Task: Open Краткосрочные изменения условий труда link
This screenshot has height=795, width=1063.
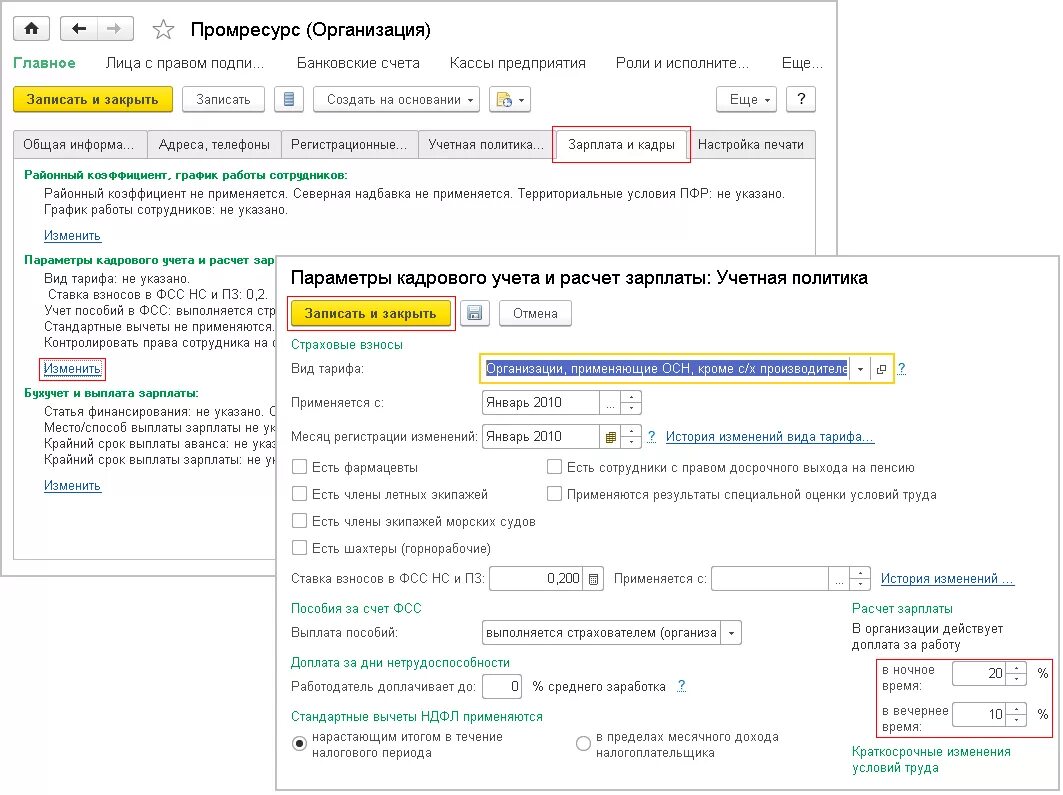Action: click(x=931, y=759)
